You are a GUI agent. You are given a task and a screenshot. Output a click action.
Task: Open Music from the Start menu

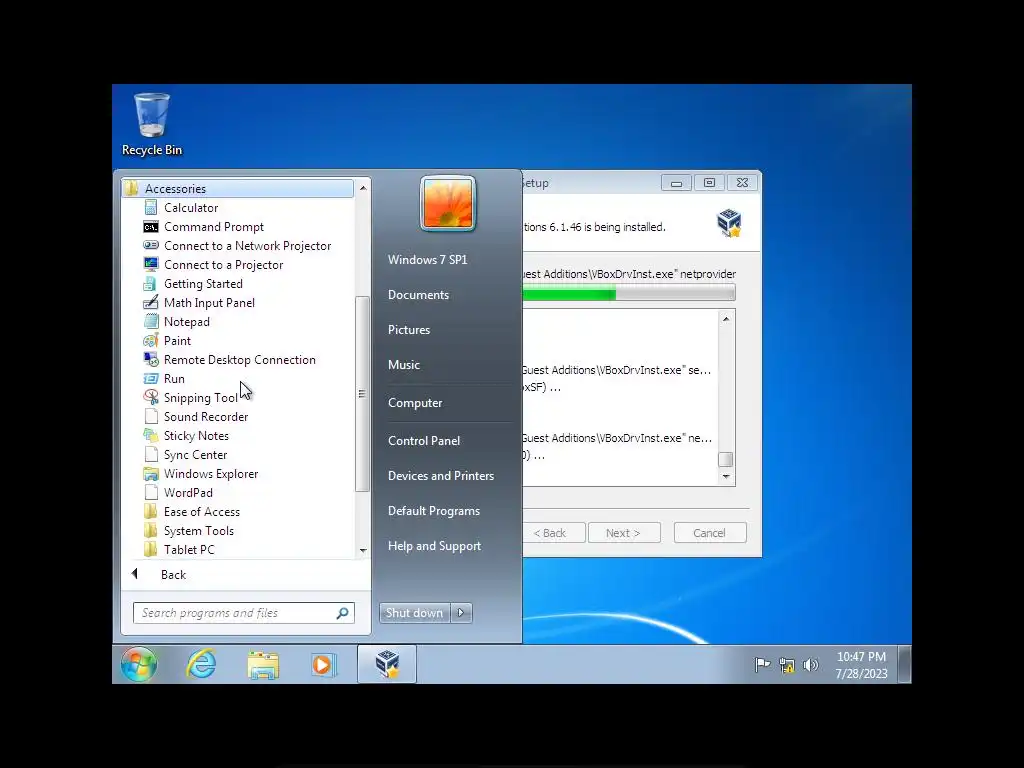pyautogui.click(x=404, y=364)
